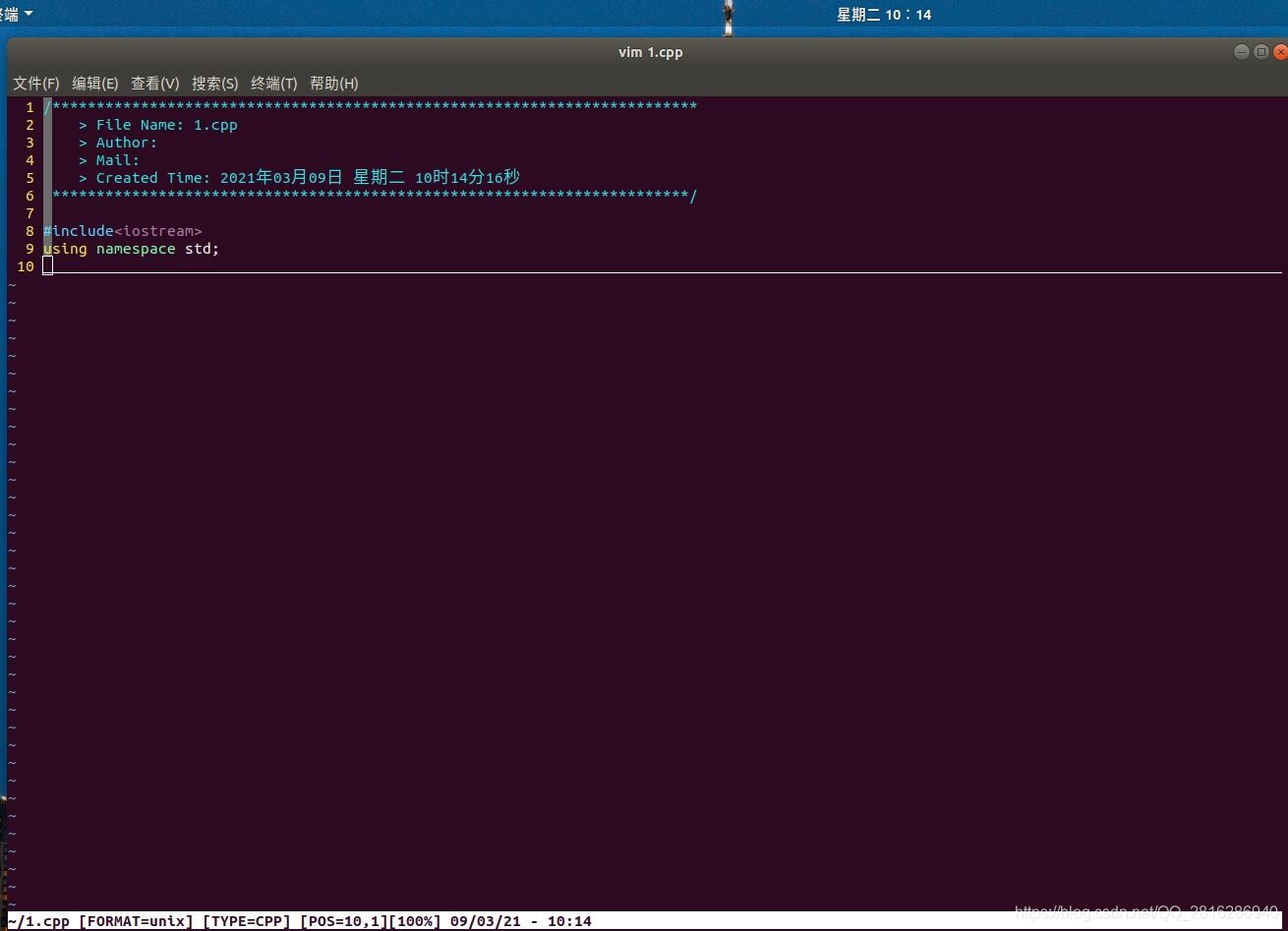Open the 编辑(E) menu
This screenshot has height=931, width=1288.
(94, 84)
